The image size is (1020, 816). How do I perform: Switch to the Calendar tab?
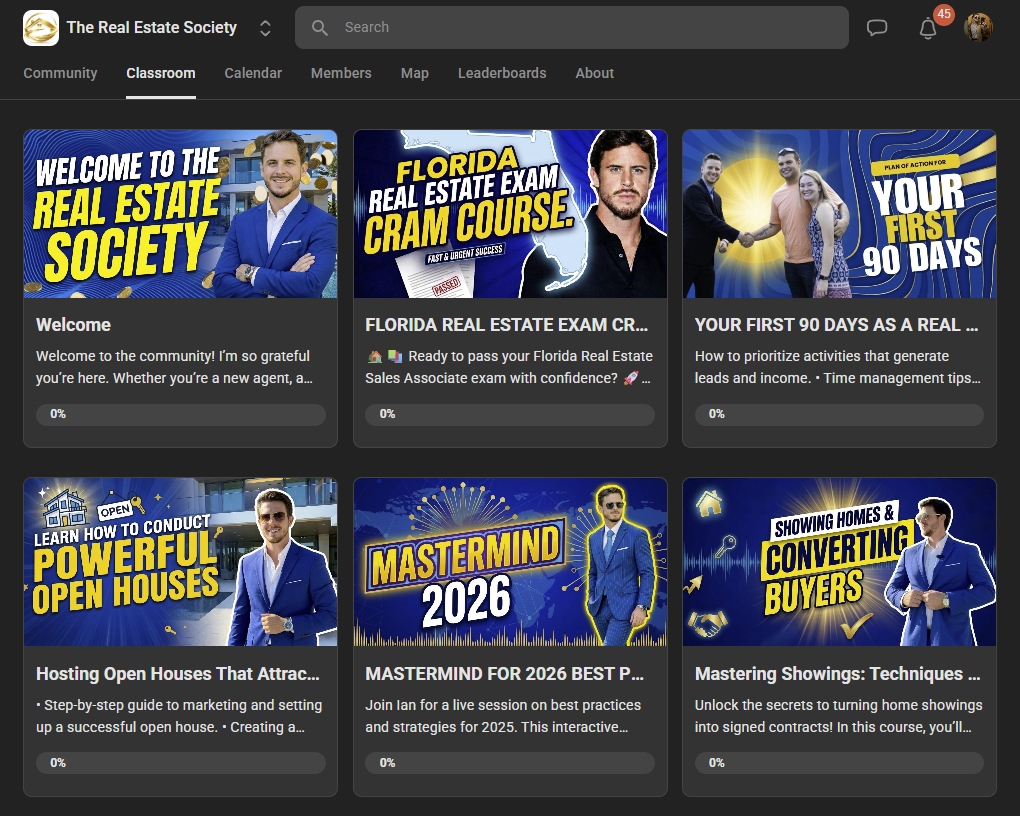[x=253, y=73]
